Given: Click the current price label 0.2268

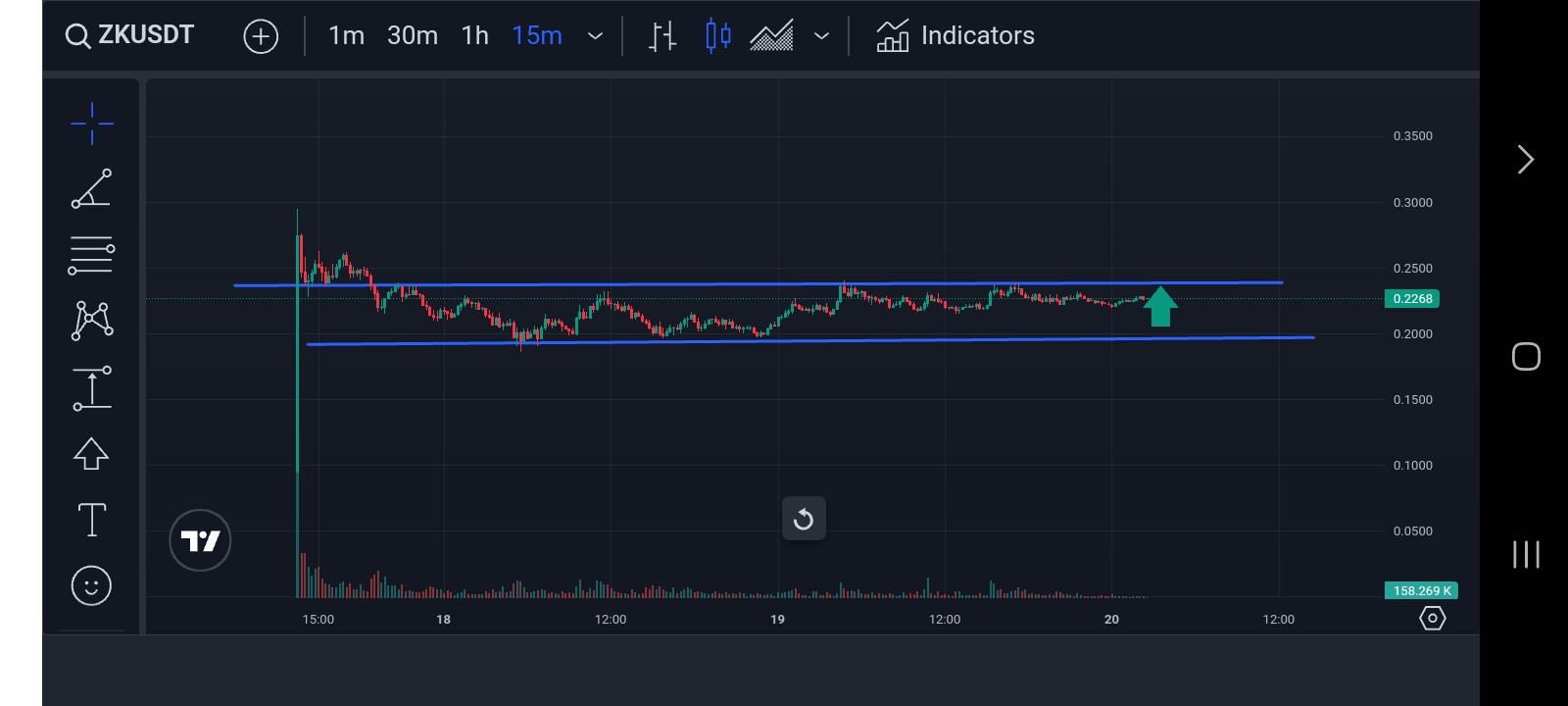Looking at the screenshot, I should point(1412,299).
